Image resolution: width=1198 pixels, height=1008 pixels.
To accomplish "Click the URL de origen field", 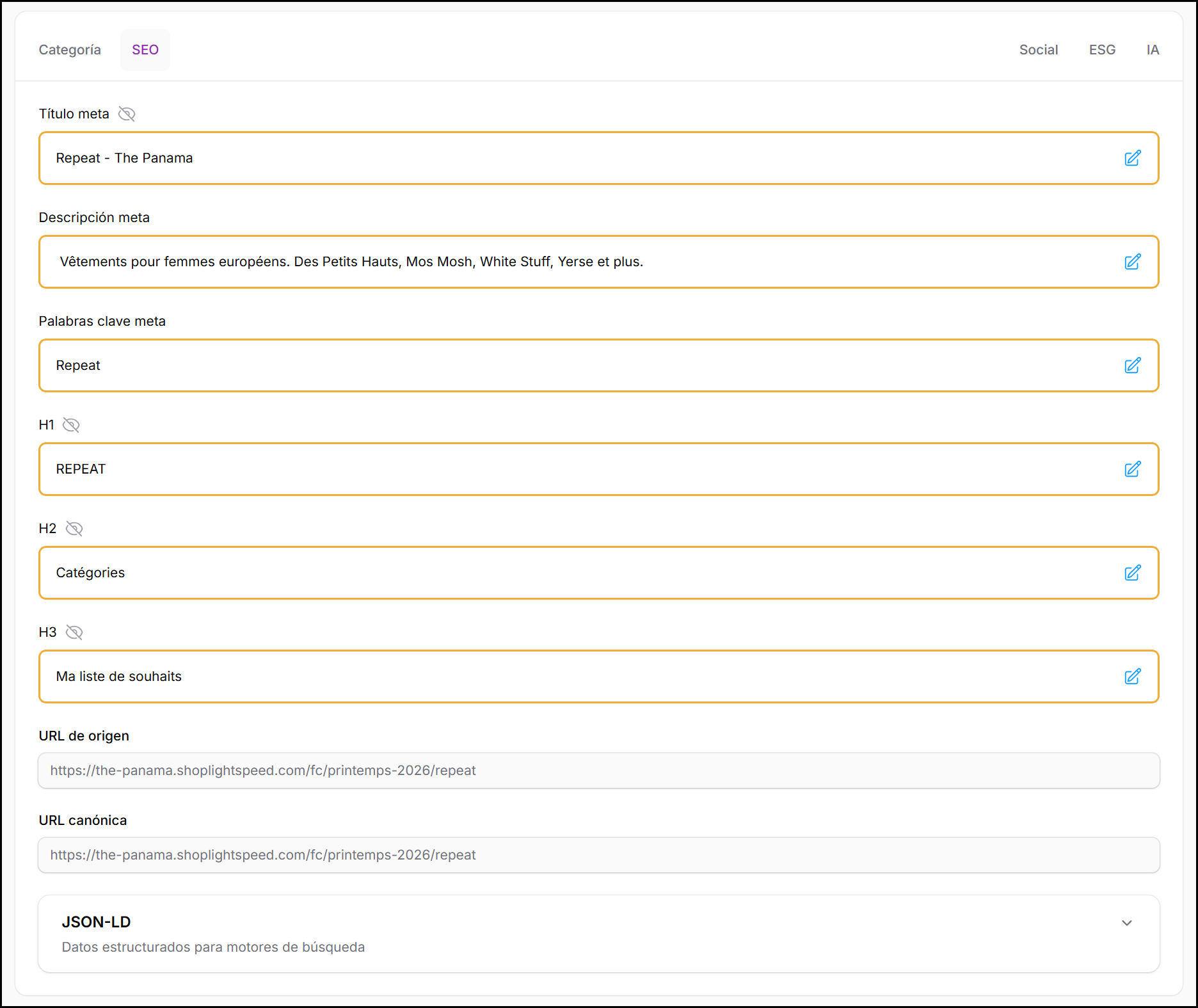I will pos(598,771).
